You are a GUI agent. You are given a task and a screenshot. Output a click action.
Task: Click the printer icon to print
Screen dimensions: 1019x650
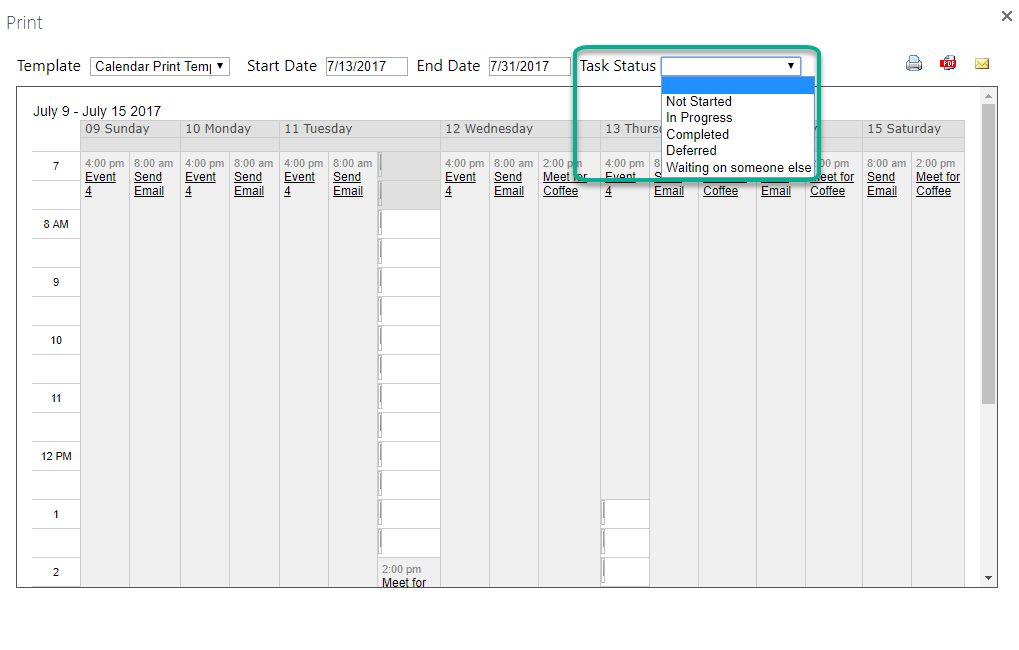point(914,64)
